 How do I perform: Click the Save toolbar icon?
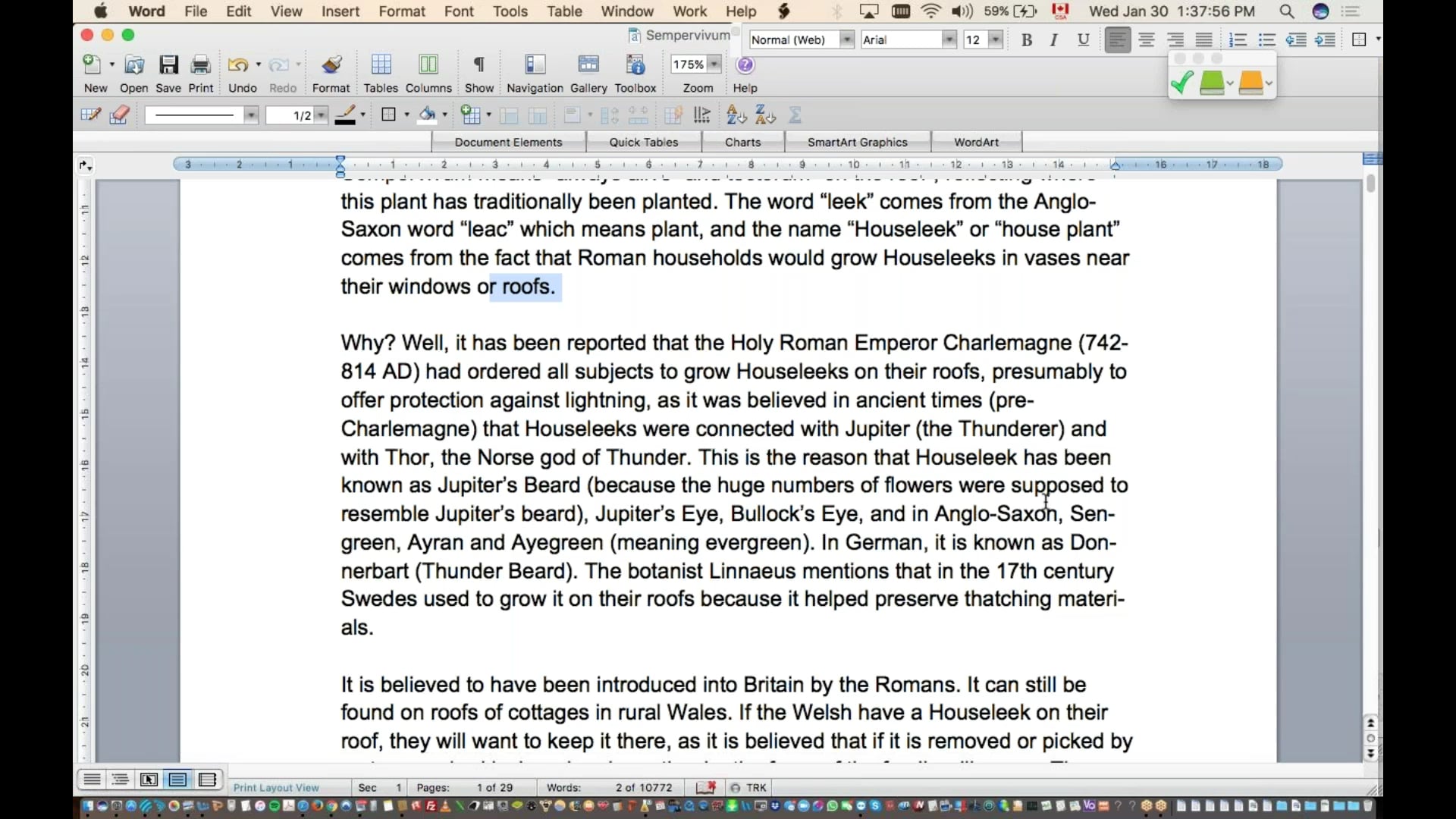[168, 66]
